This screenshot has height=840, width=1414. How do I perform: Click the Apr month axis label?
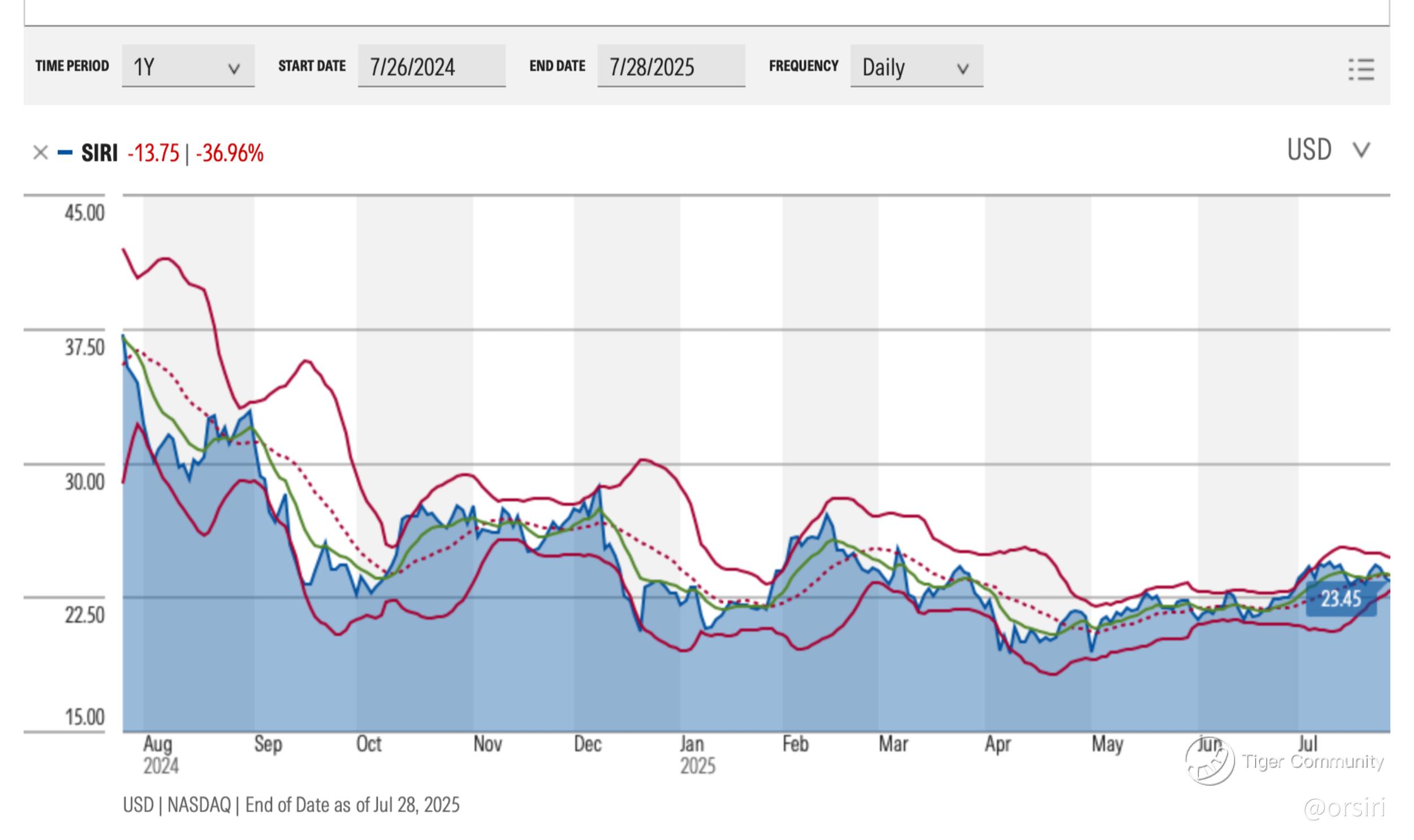[x=997, y=744]
